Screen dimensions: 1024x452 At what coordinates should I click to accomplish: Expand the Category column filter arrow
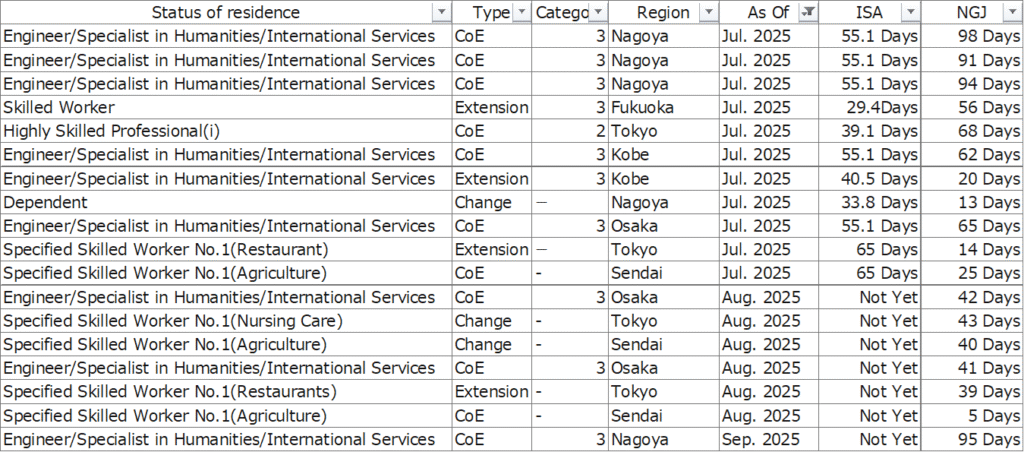(597, 13)
